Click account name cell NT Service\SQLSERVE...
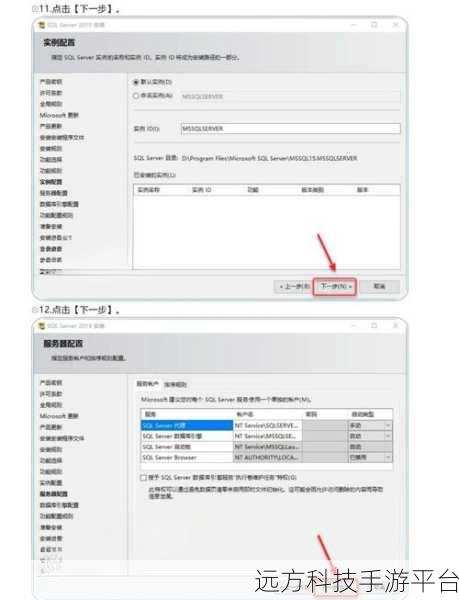 tap(268, 426)
